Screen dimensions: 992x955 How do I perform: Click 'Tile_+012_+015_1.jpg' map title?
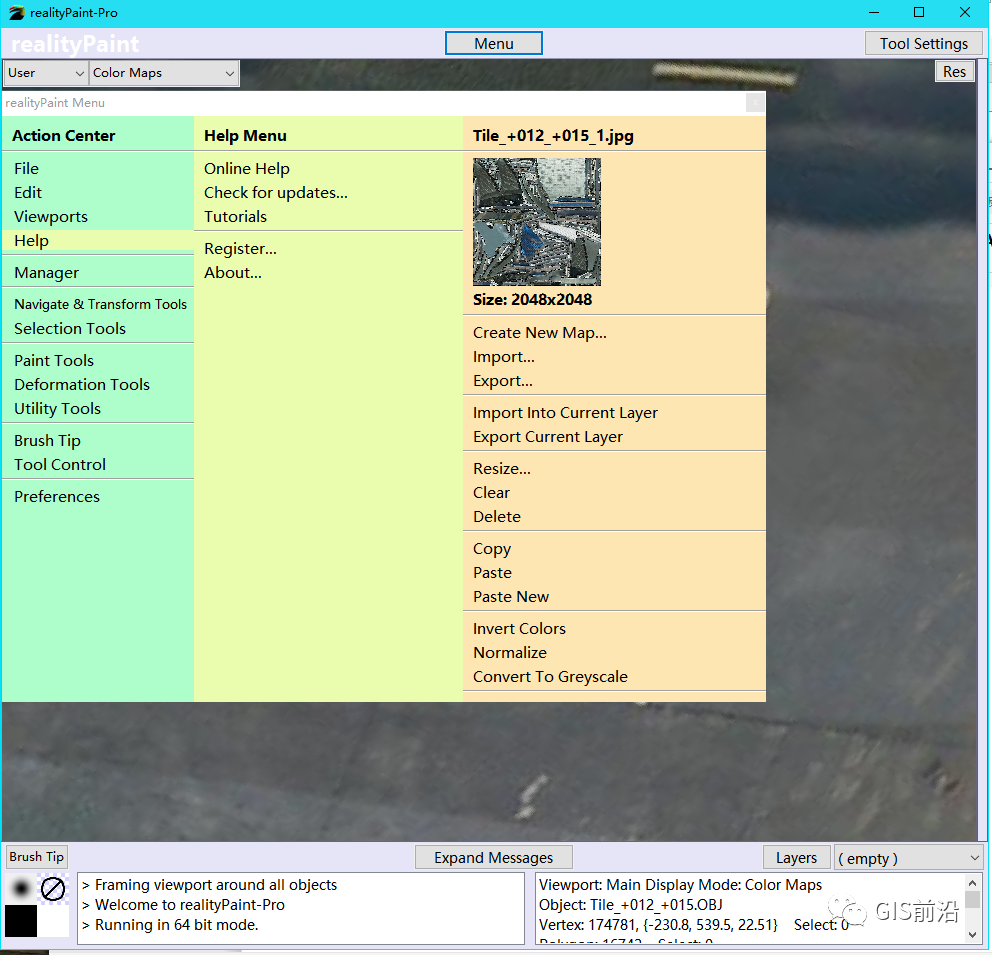tap(554, 136)
